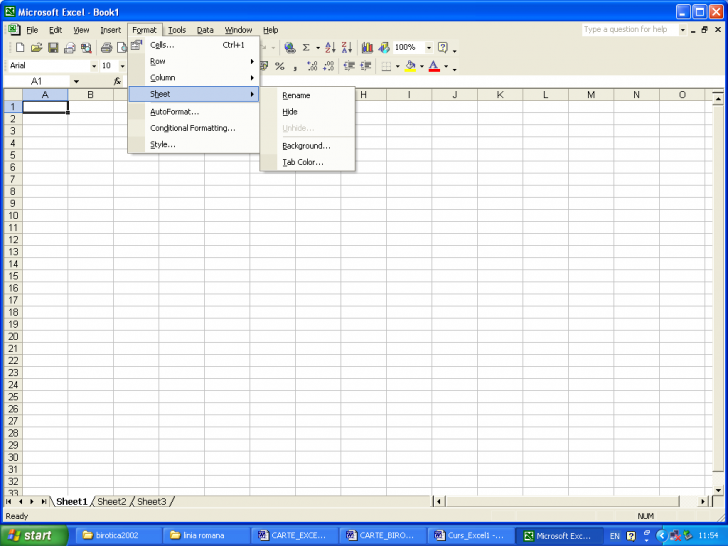Click the Increase Decimal icon

pyautogui.click(x=312, y=66)
